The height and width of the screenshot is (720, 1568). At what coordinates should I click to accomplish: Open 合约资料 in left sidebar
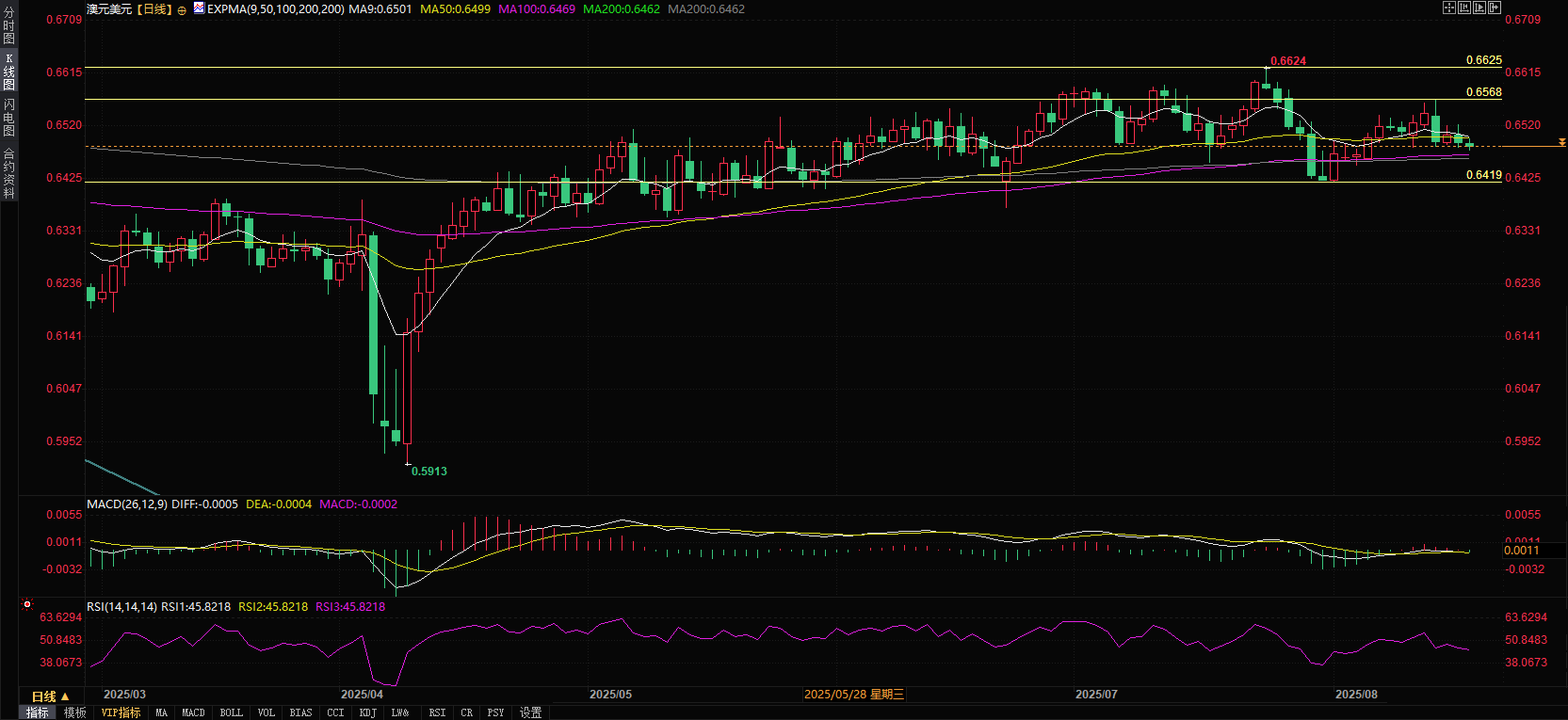click(x=8, y=172)
